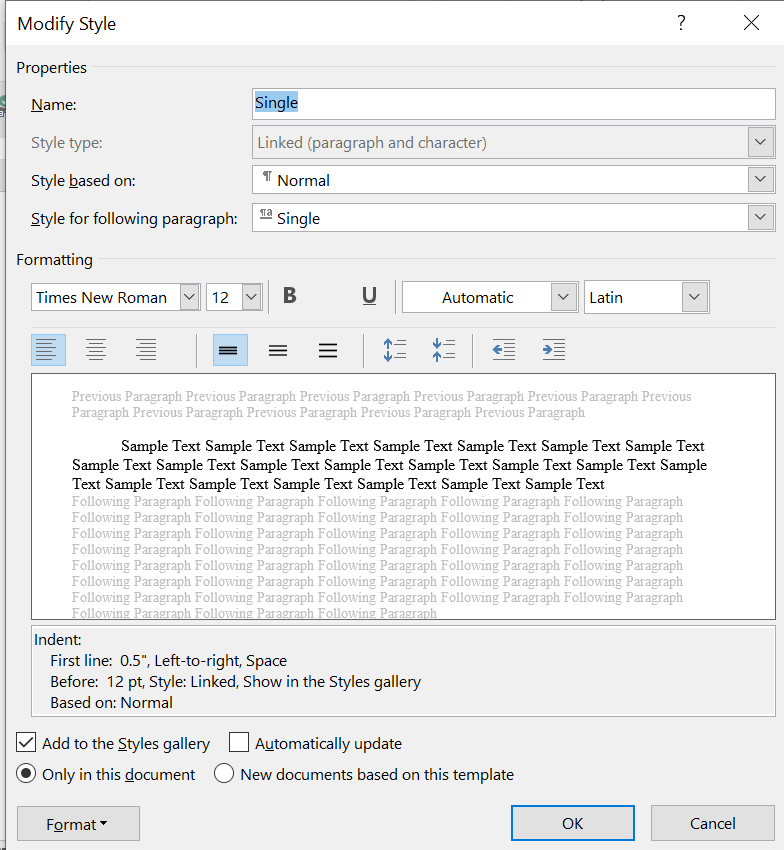Open the Format menu button

[78, 823]
